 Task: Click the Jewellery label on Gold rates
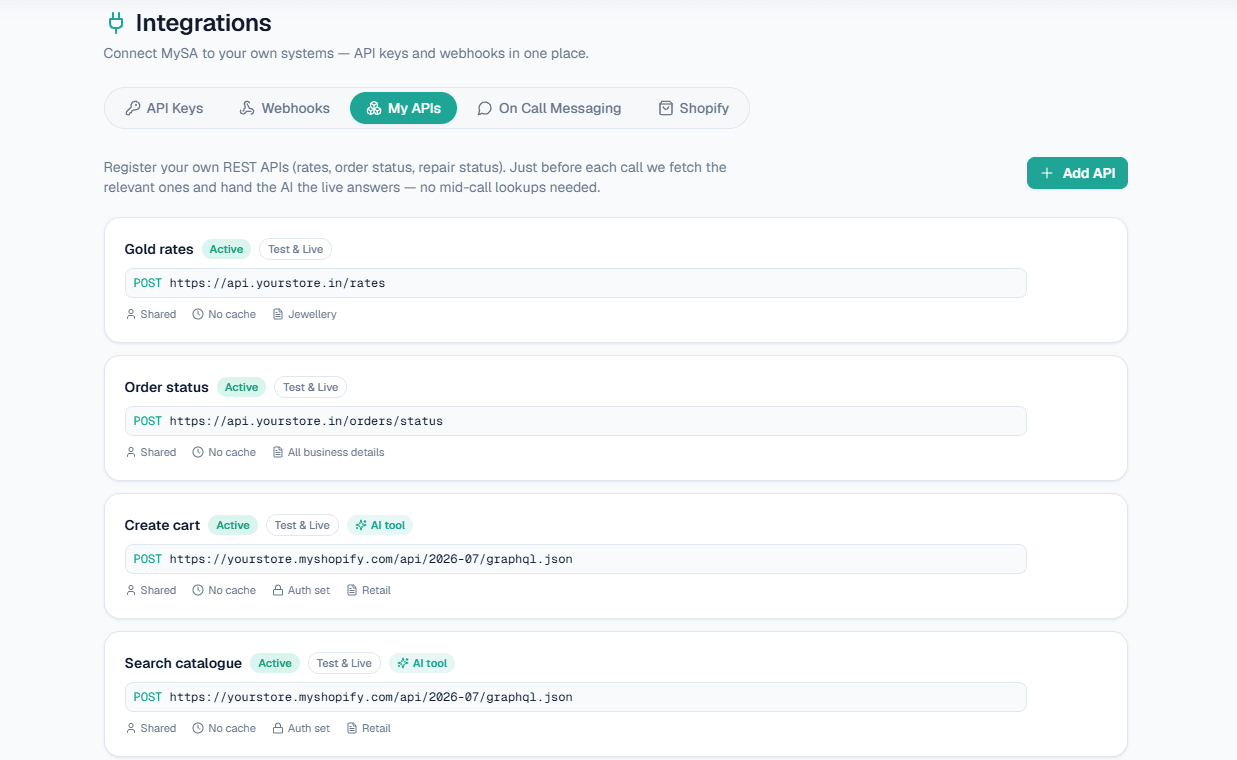click(312, 314)
